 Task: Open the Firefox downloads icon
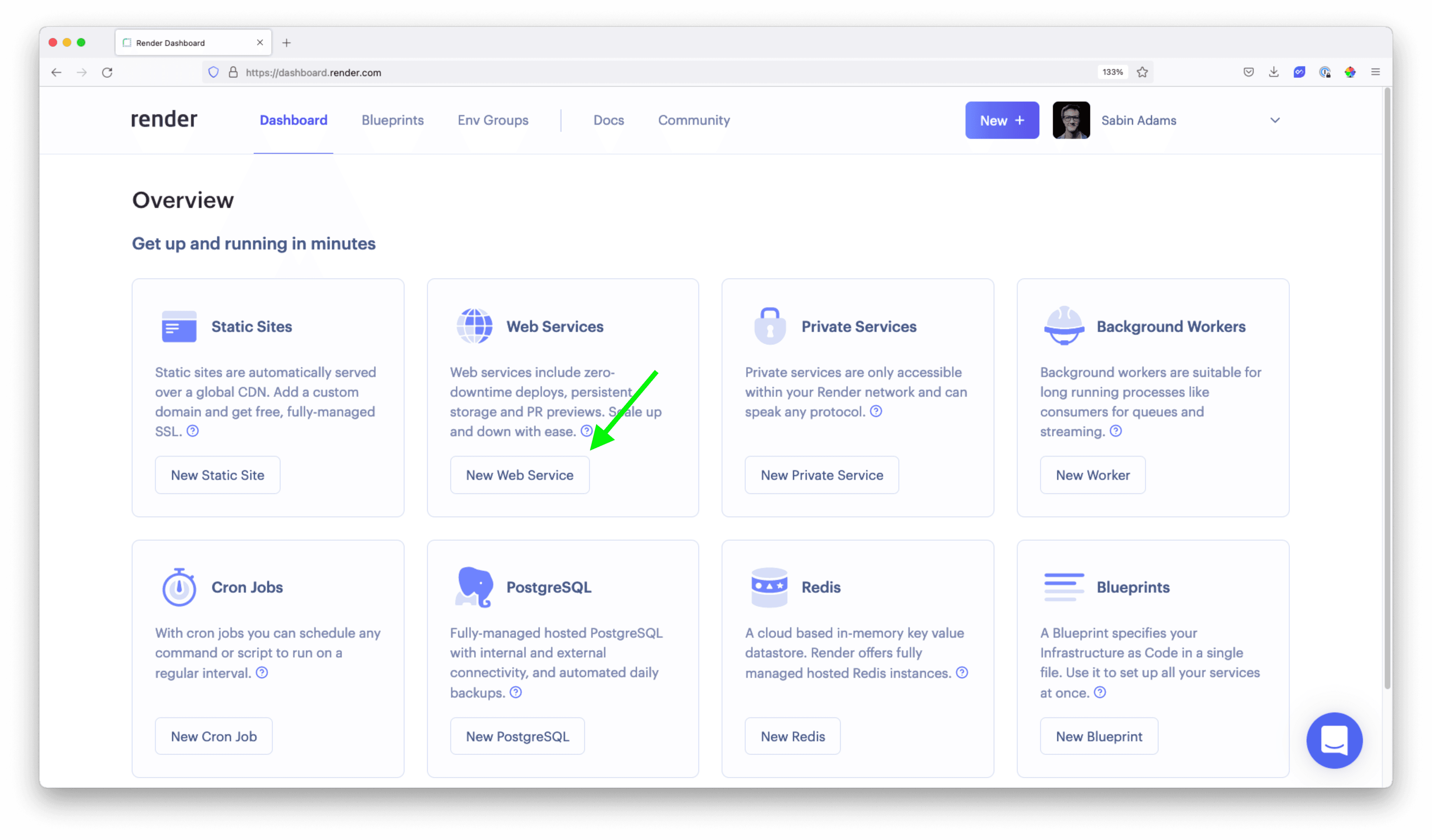(x=1274, y=72)
